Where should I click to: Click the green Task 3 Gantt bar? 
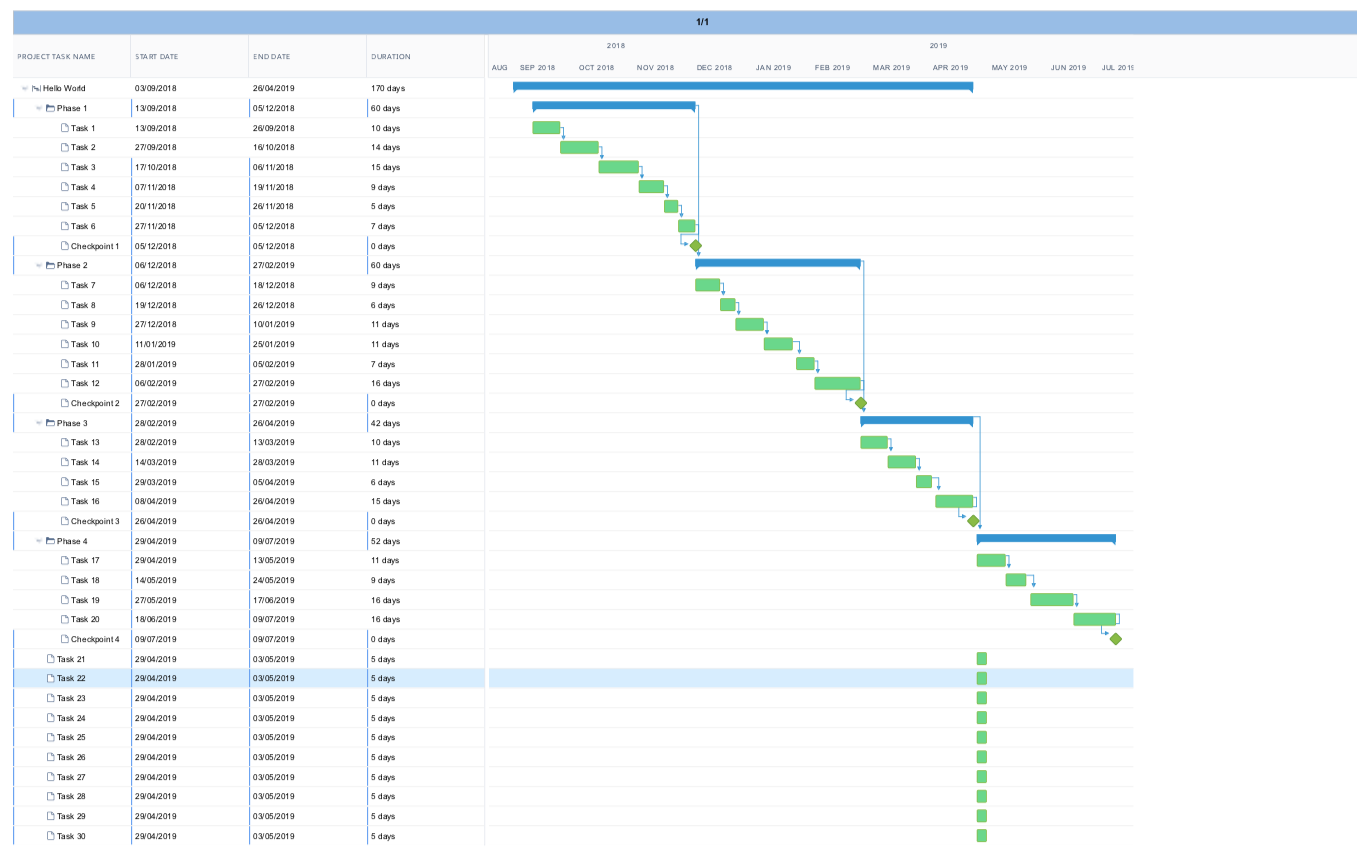(x=618, y=167)
